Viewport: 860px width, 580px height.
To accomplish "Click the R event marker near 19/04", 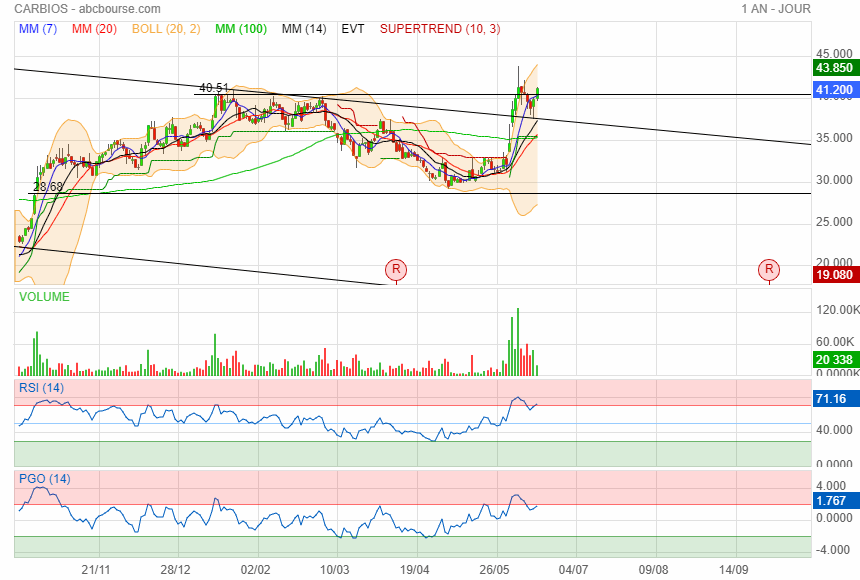I will (x=396, y=269).
